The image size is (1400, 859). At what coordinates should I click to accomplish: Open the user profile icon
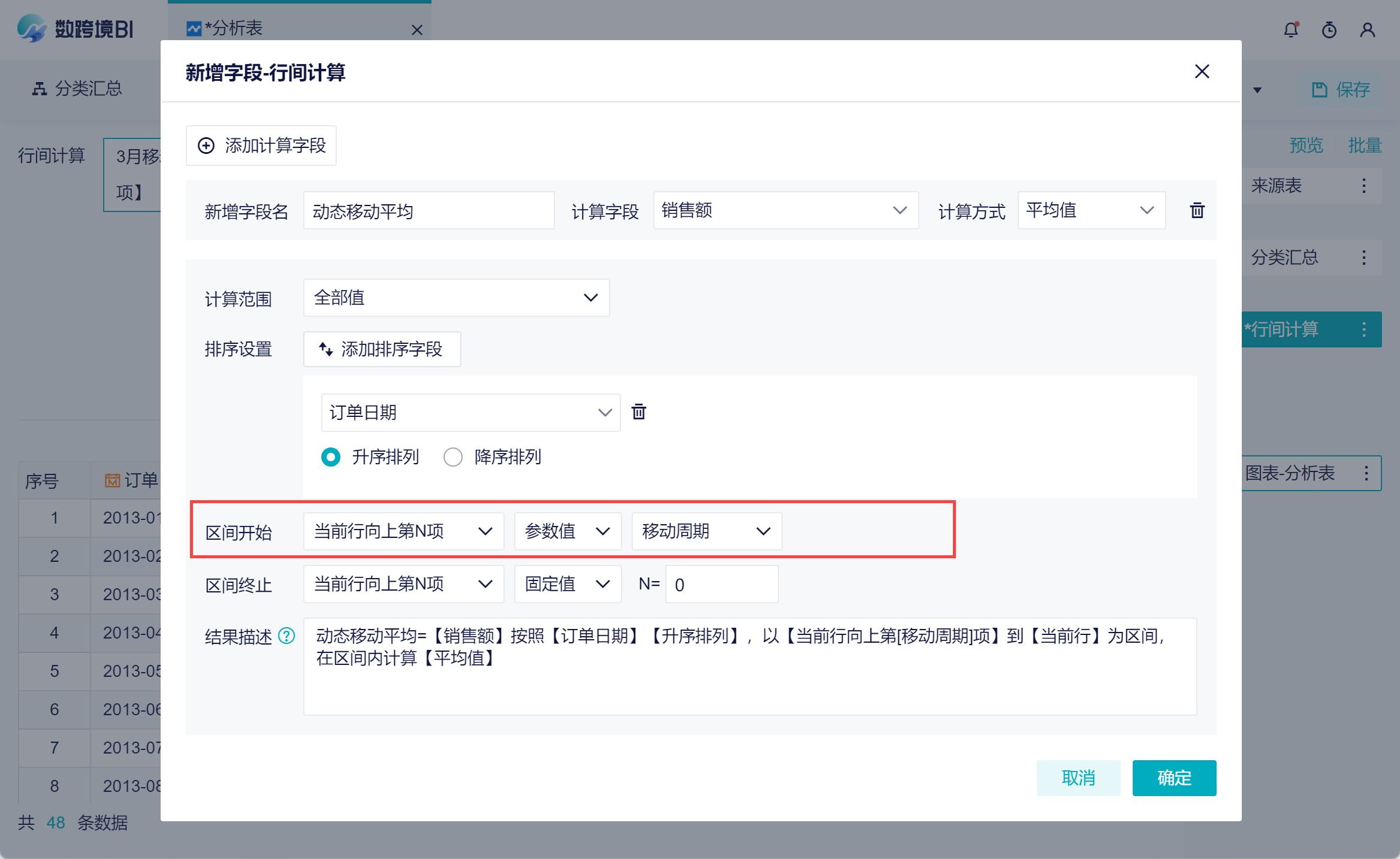tap(1368, 30)
